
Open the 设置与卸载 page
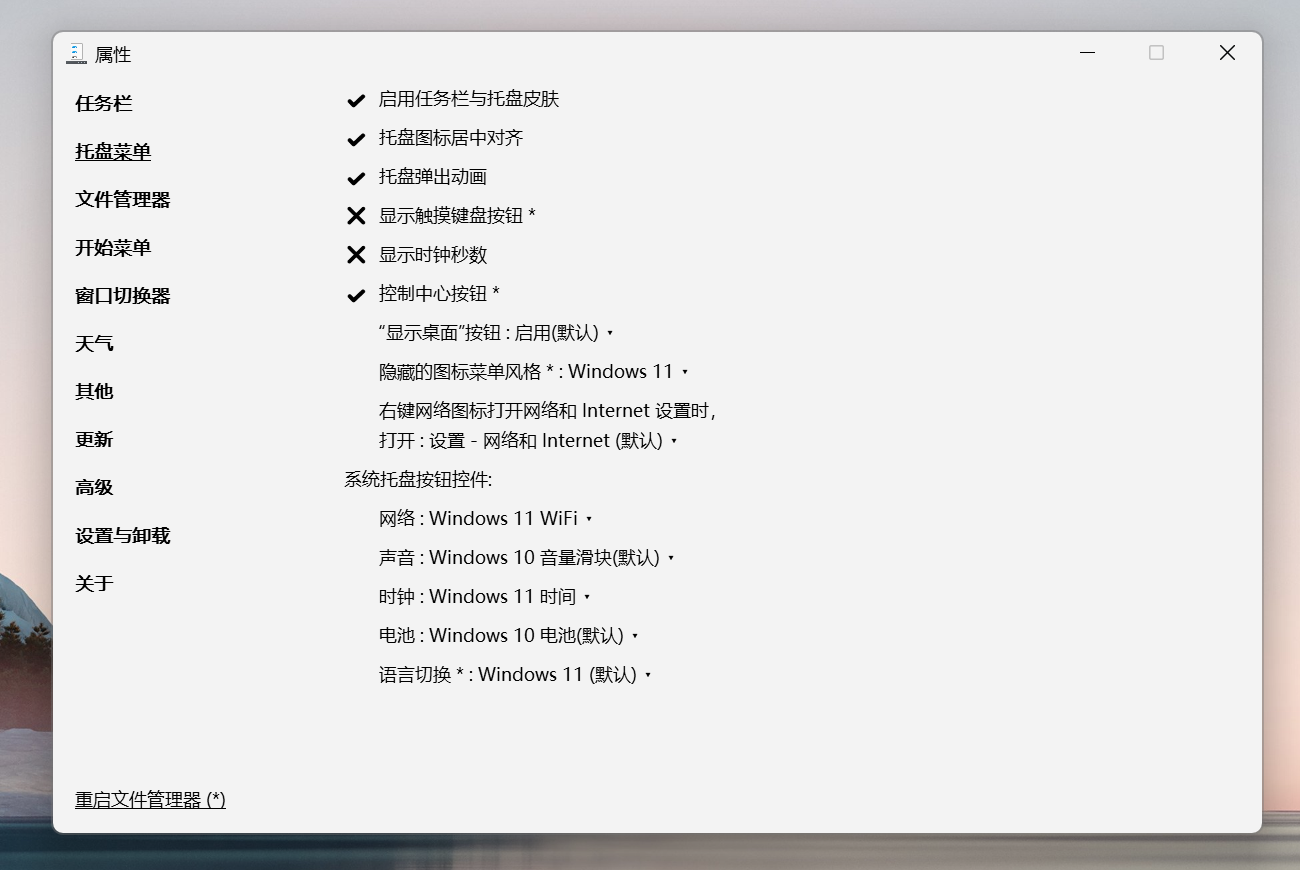click(123, 536)
